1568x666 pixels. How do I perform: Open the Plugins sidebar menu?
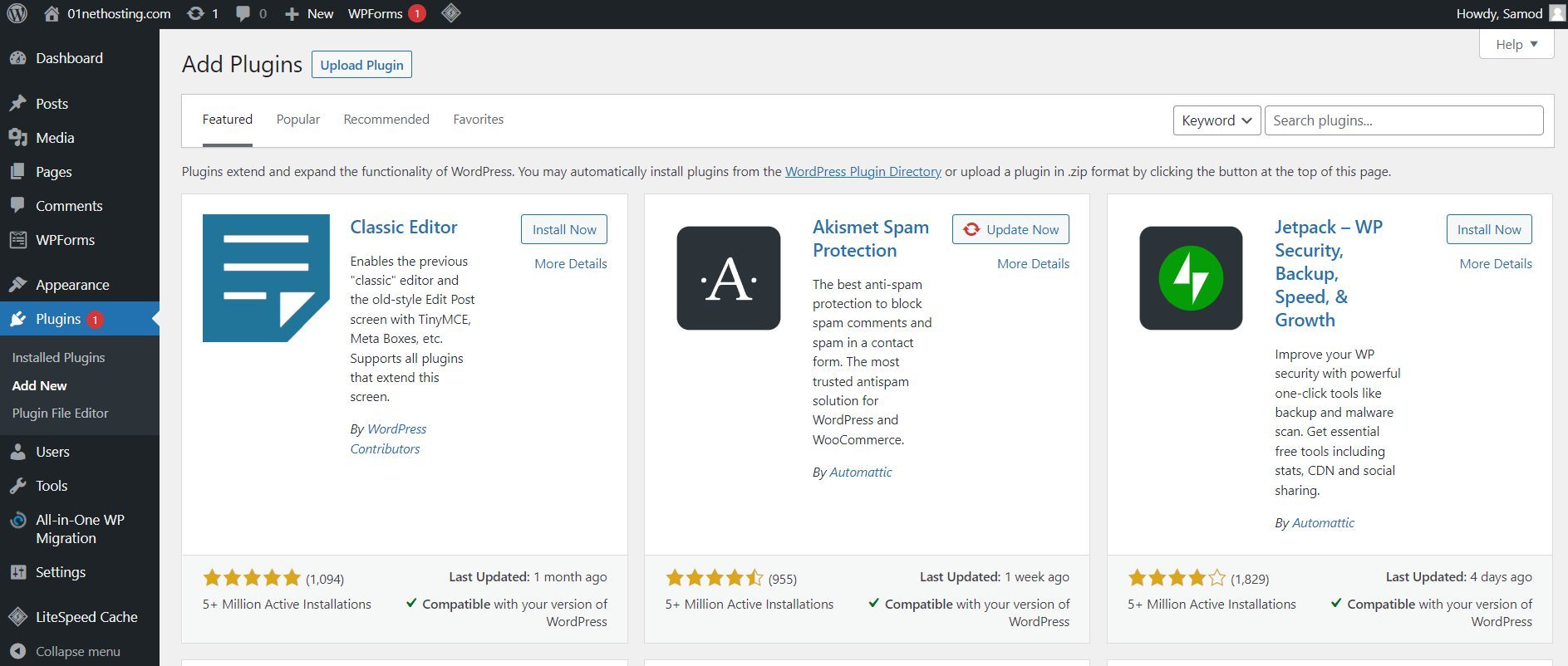[x=80, y=319]
